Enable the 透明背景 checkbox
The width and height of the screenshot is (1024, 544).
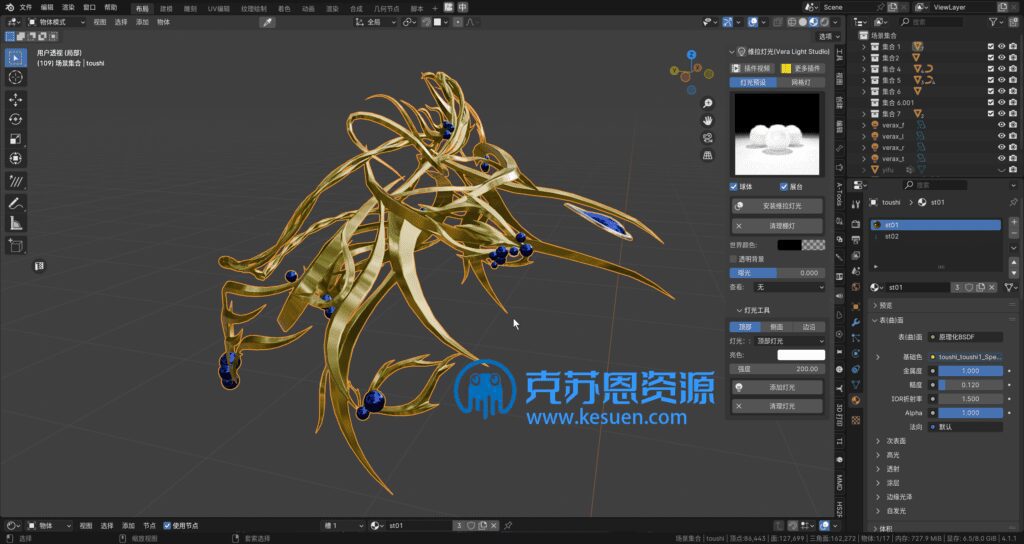pyautogui.click(x=734, y=258)
